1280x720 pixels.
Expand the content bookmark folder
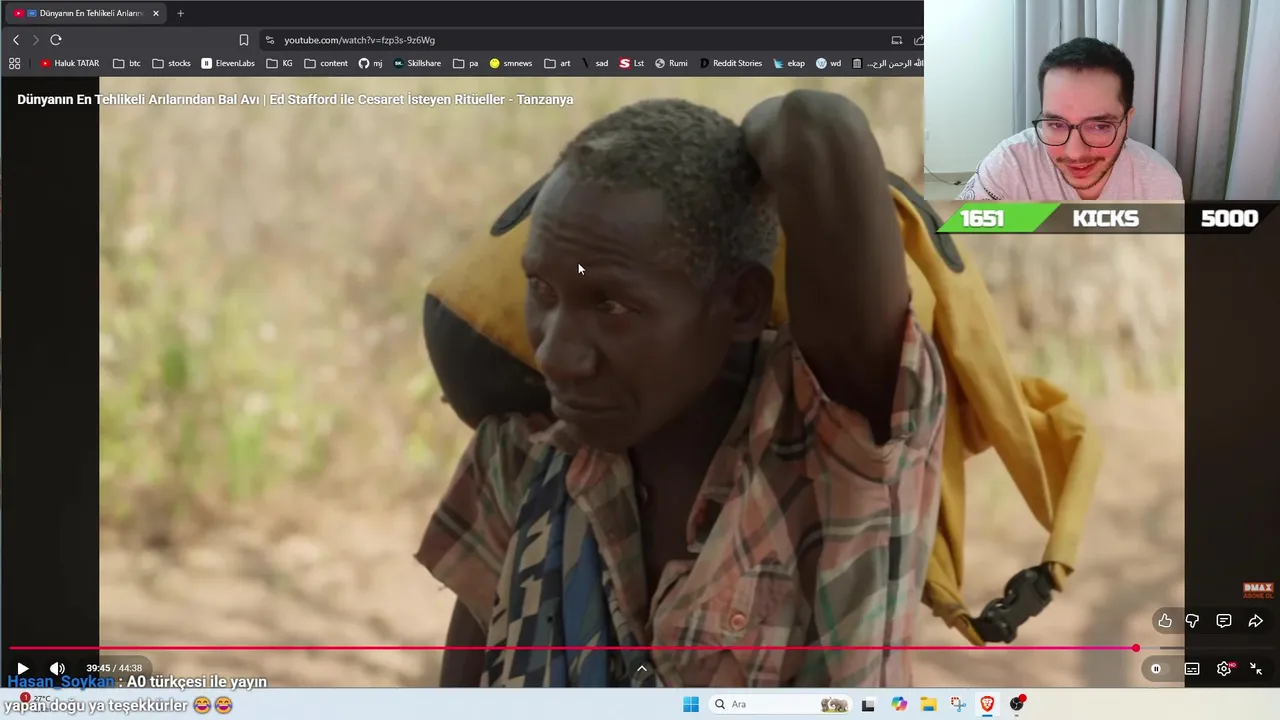(326, 63)
